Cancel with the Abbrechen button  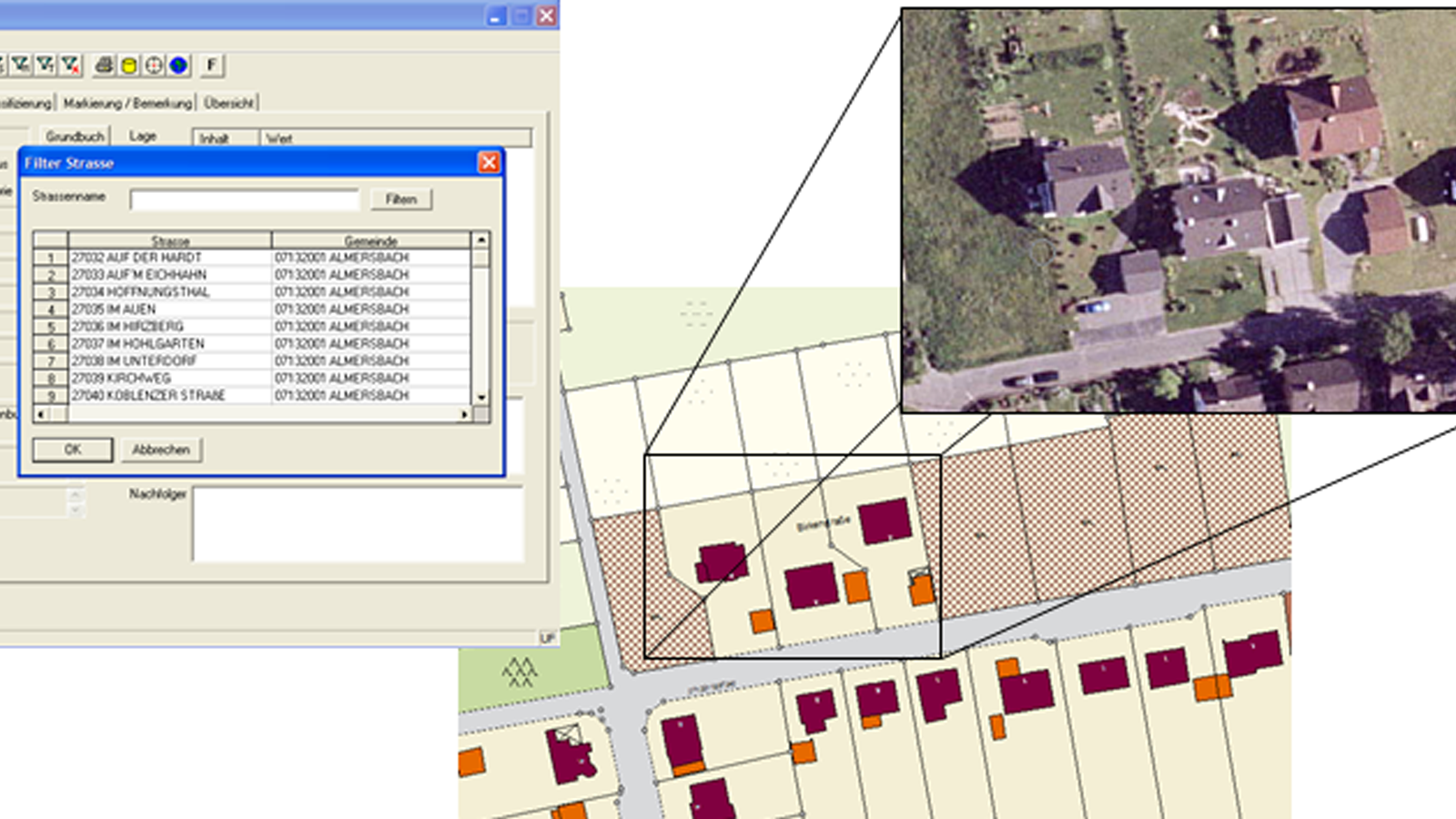point(161,450)
